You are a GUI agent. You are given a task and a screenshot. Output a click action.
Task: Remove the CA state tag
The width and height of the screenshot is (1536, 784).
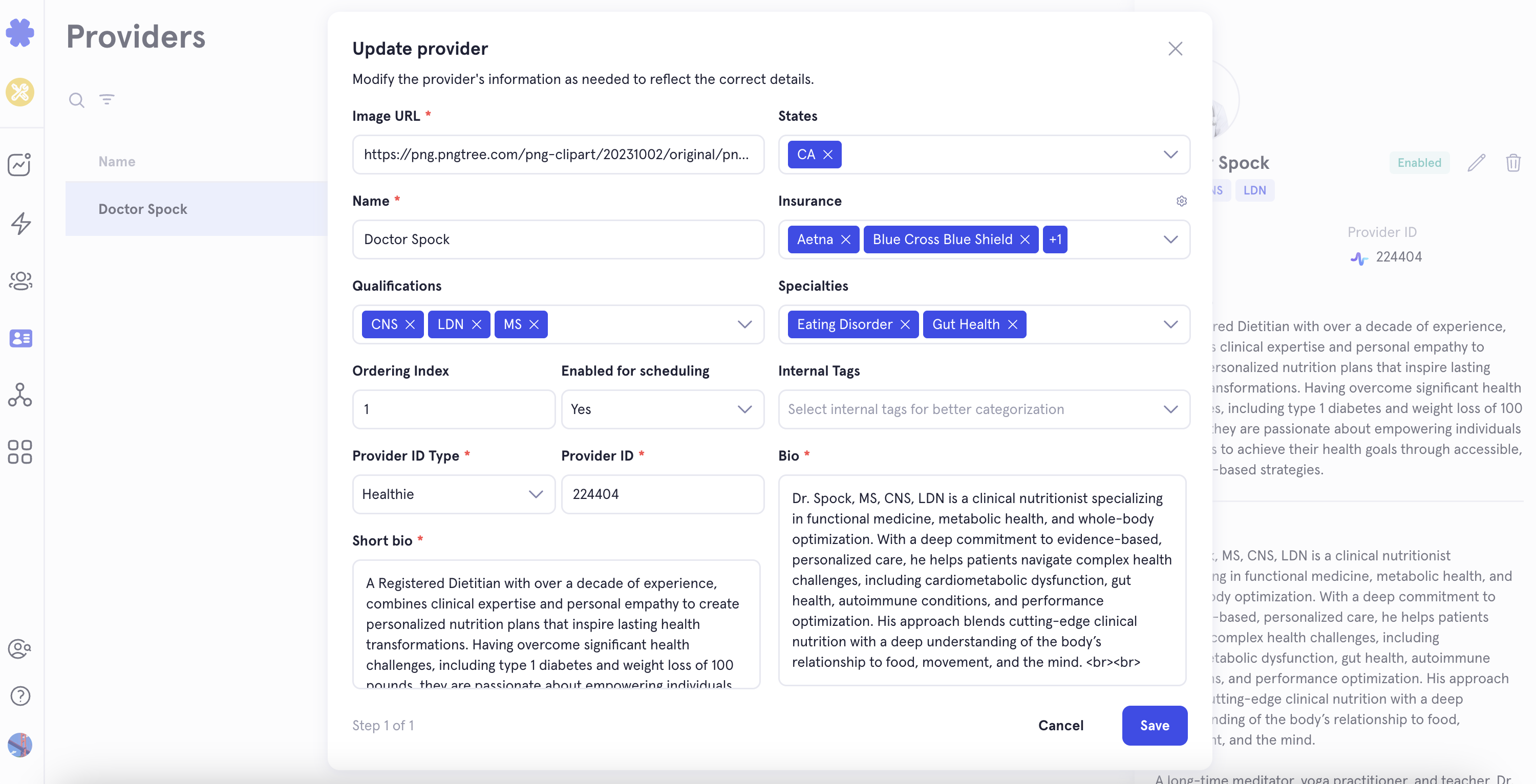click(x=827, y=155)
